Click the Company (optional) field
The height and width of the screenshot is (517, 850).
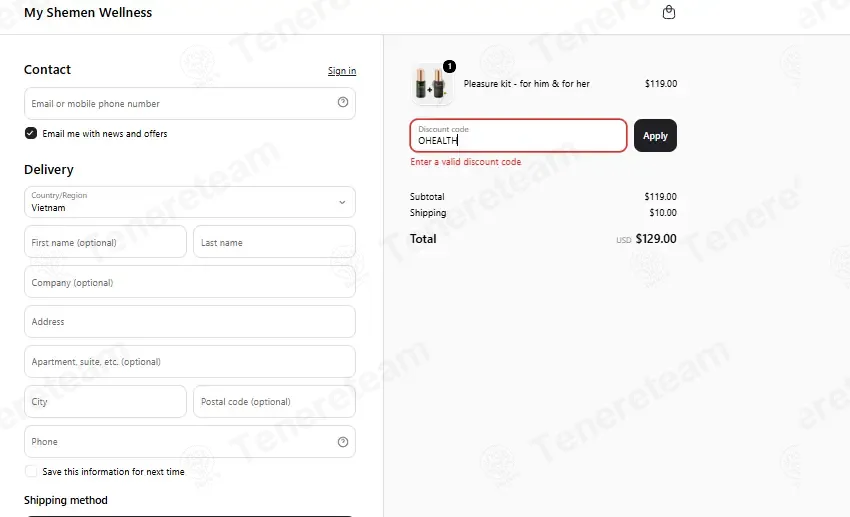point(190,282)
